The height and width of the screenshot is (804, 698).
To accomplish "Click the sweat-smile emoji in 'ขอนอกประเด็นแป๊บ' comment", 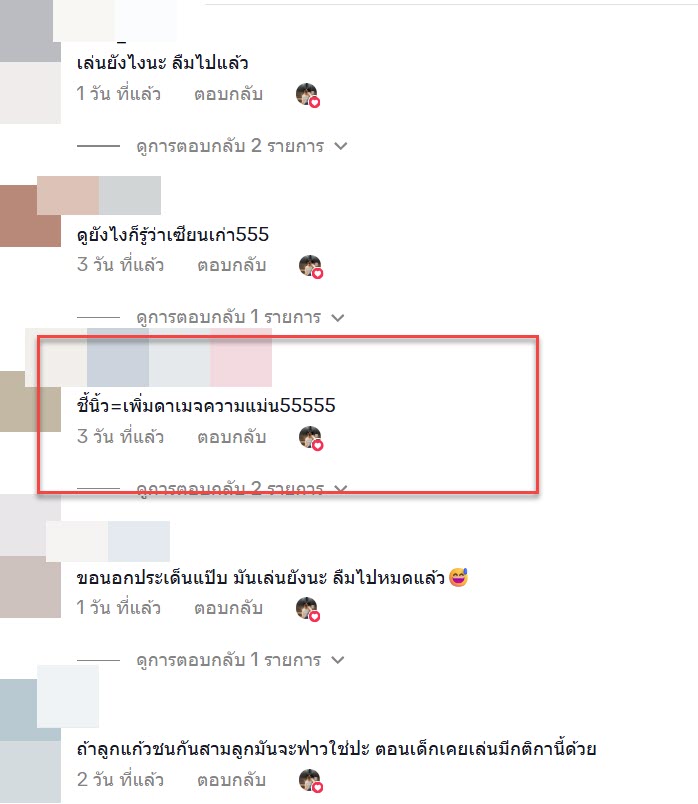I will (x=458, y=577).
